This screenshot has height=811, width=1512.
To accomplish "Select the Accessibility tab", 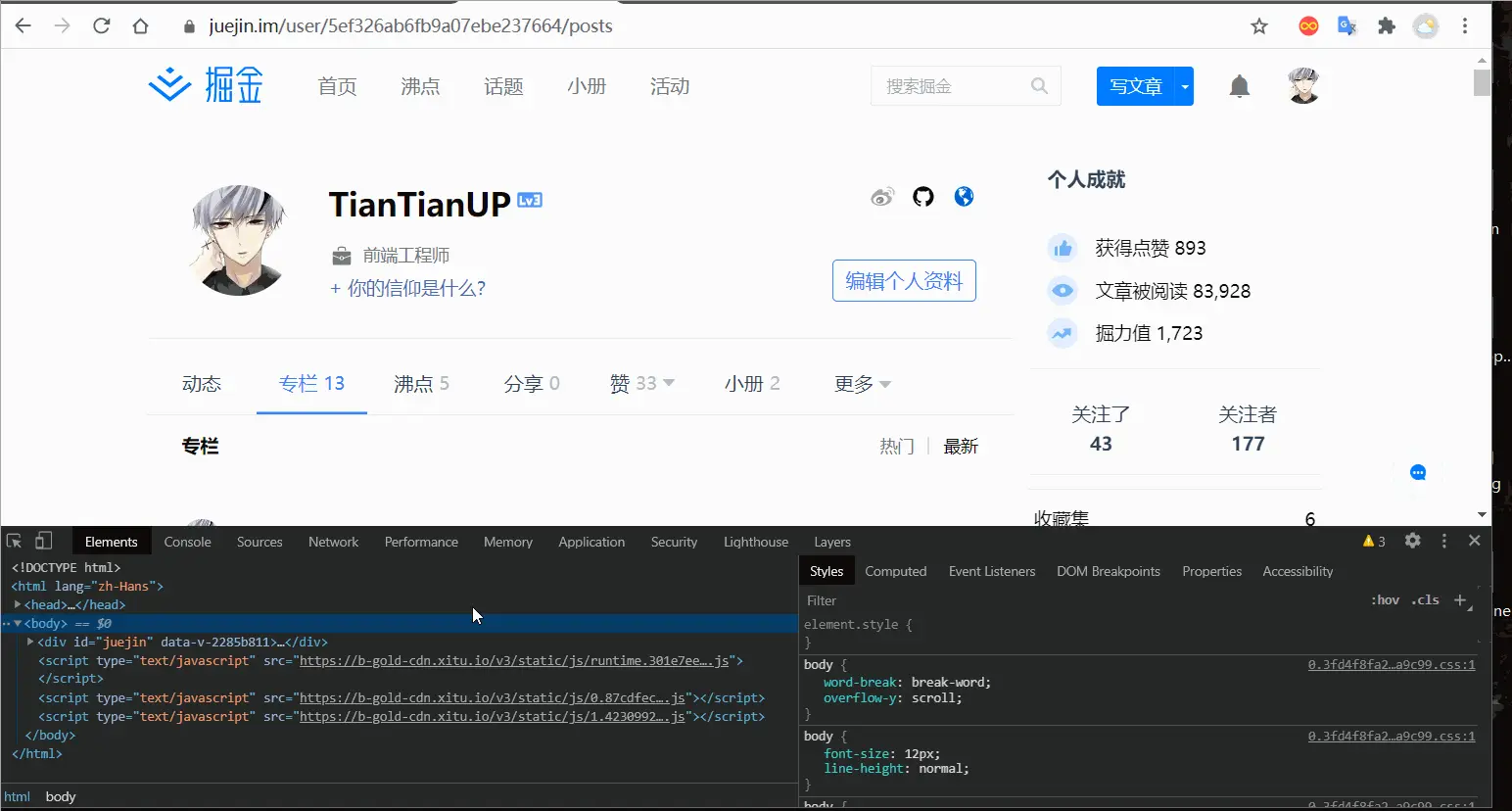I will [1298, 571].
